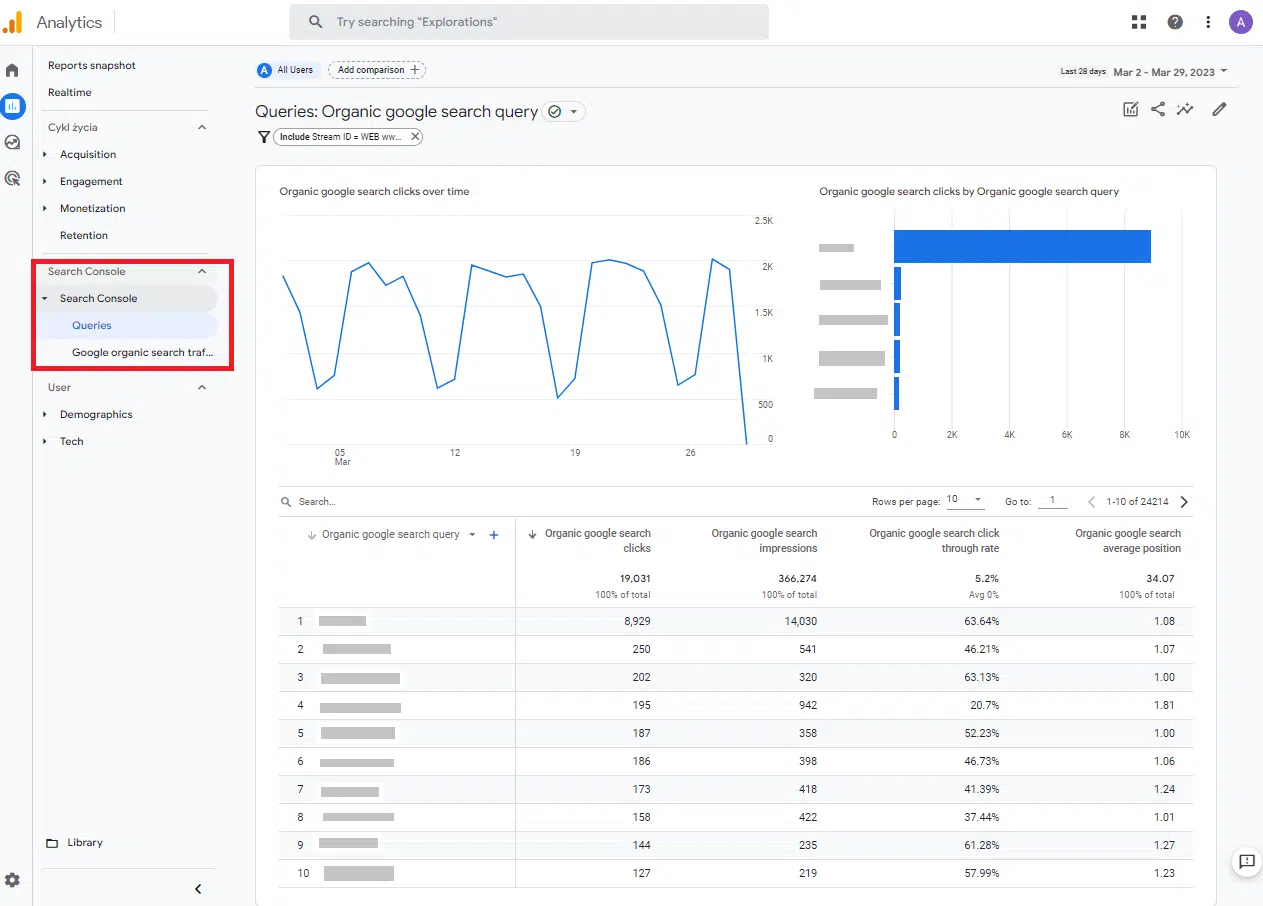Open the help question mark icon
The width and height of the screenshot is (1263, 906).
(1175, 22)
